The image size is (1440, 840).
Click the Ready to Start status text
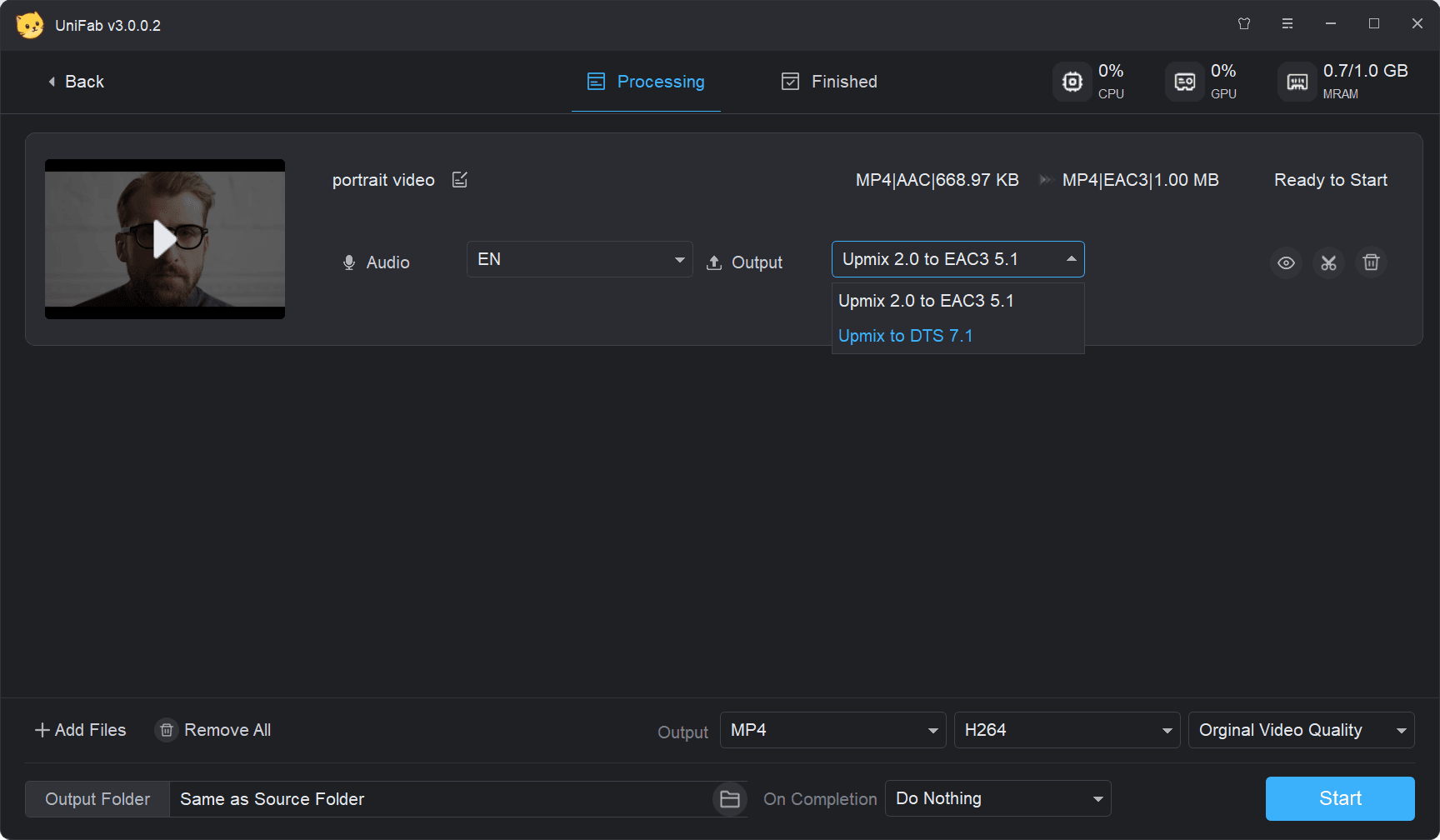point(1331,180)
